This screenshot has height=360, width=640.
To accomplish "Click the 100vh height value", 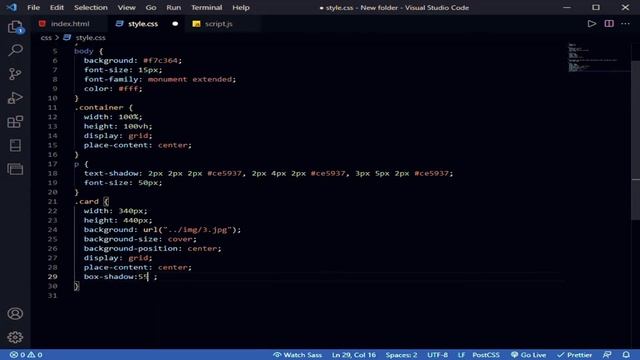I will [137, 127].
